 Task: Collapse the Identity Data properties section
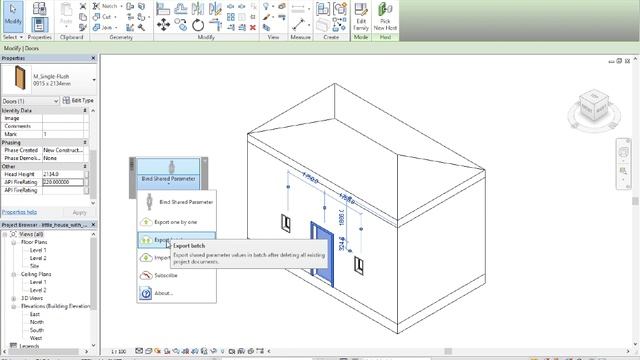tap(85, 111)
